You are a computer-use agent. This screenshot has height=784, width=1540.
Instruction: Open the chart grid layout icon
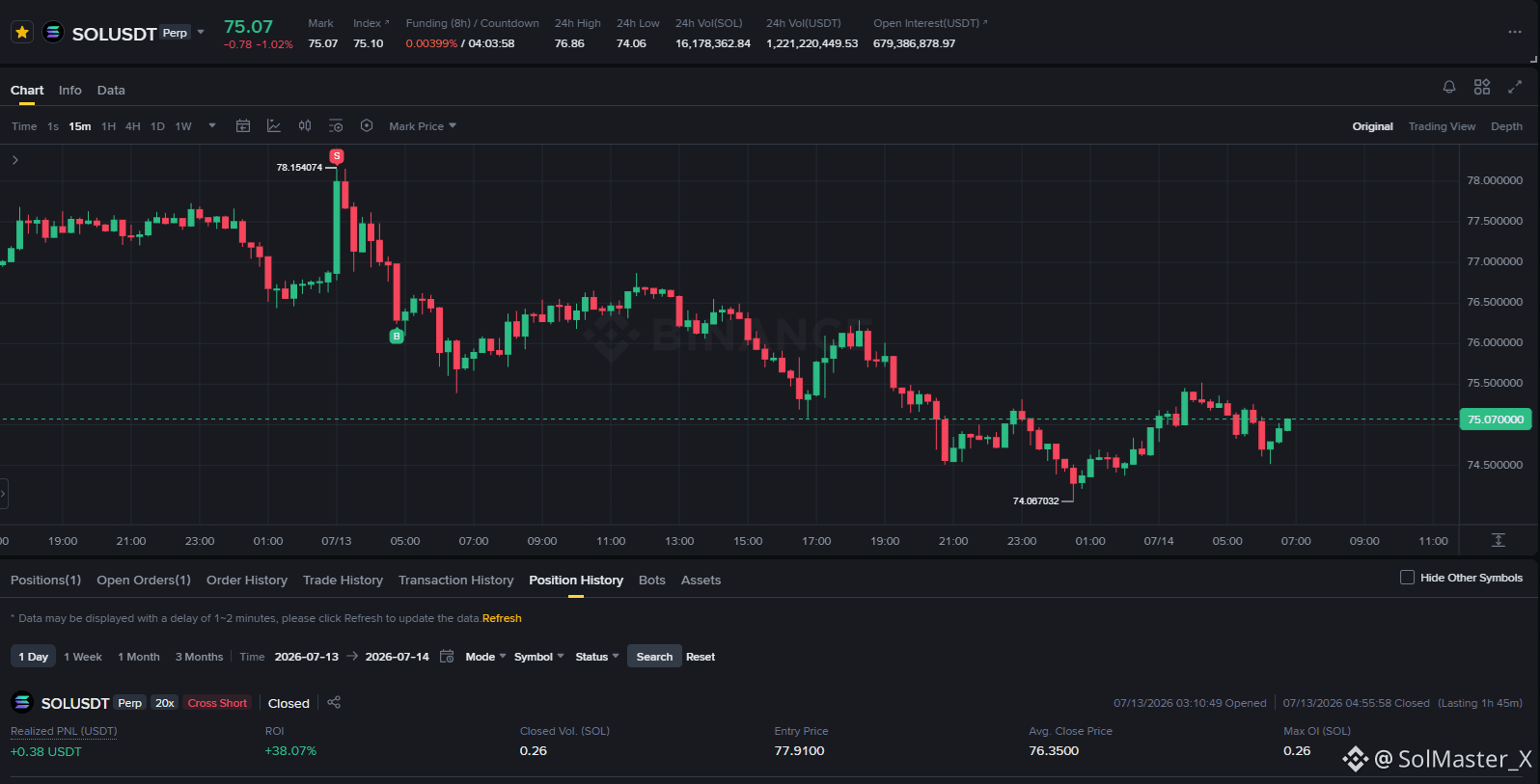click(1482, 87)
